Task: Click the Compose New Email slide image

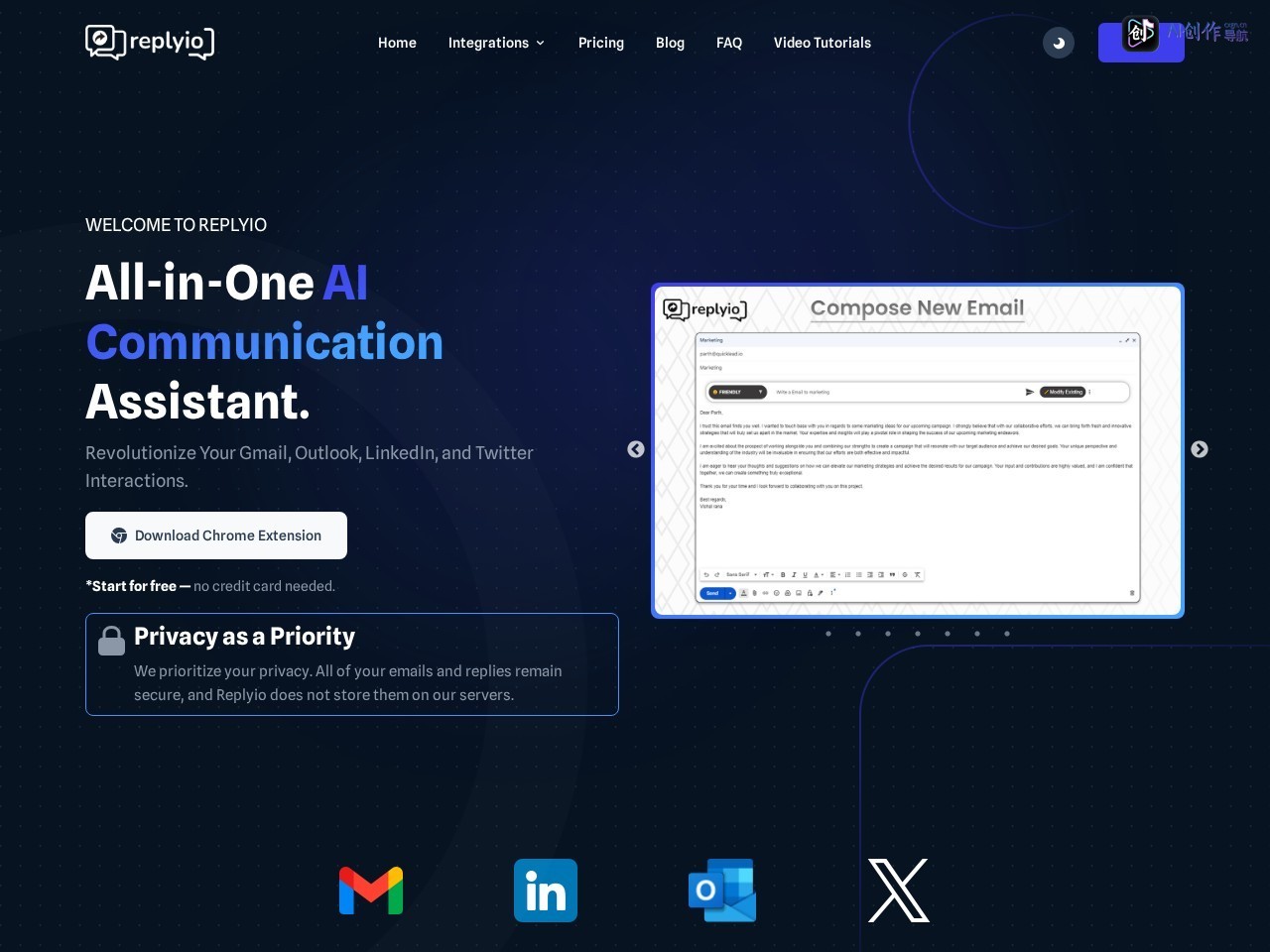Action: pos(918,450)
